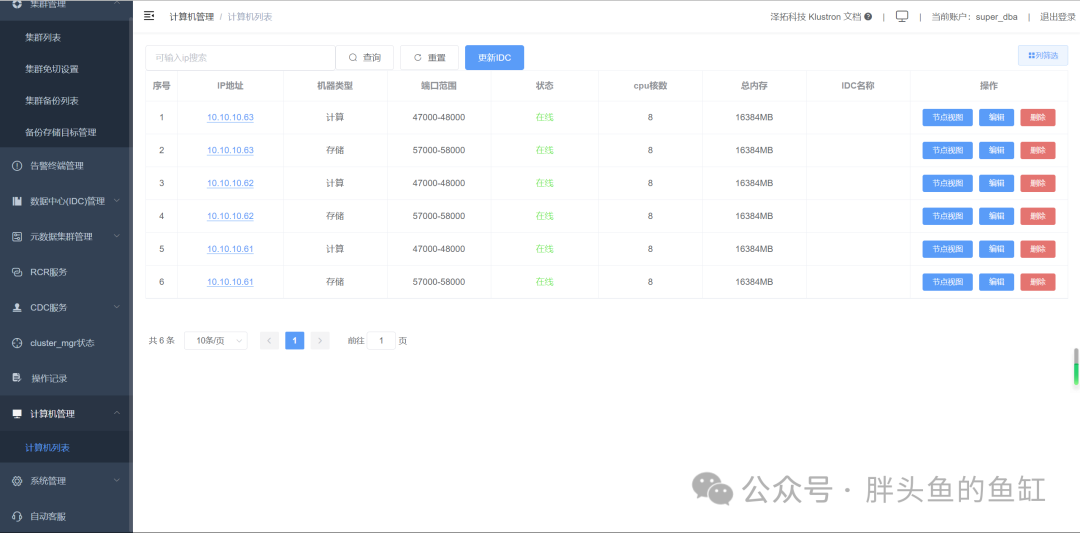The width and height of the screenshot is (1080, 533).
Task: Expand the 系统管理 chevron
Action: click(x=116, y=480)
